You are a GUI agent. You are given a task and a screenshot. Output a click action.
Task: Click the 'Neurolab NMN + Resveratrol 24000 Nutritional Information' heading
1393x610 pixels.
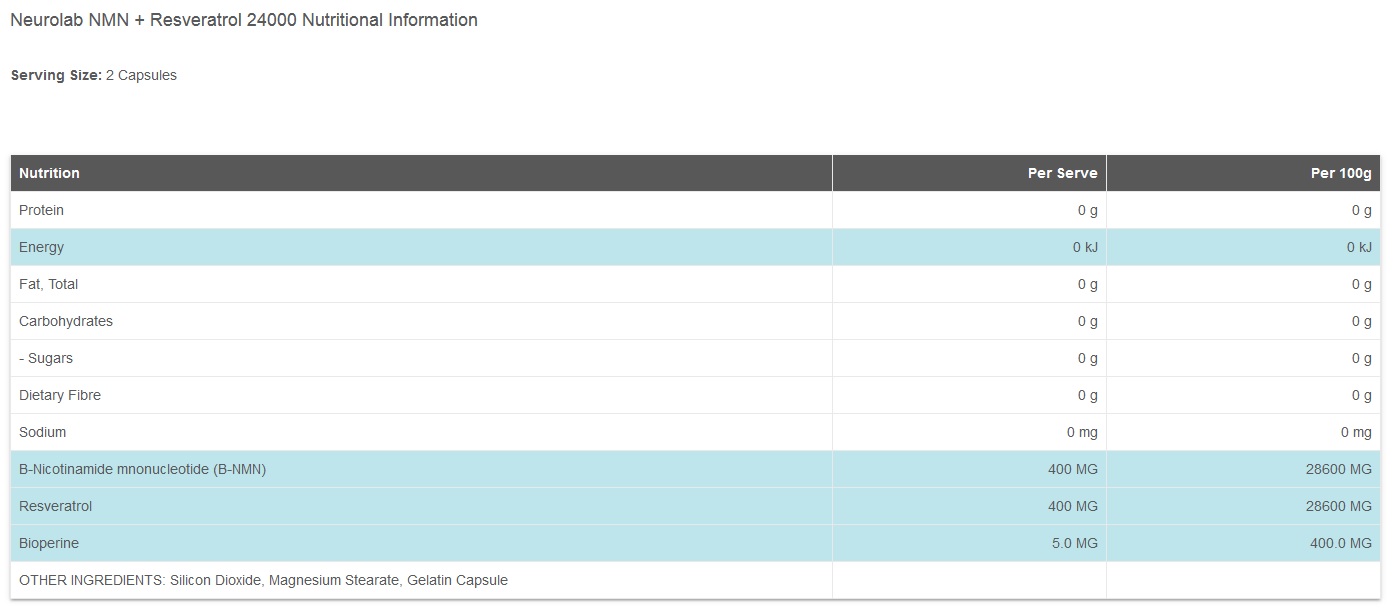[243, 20]
